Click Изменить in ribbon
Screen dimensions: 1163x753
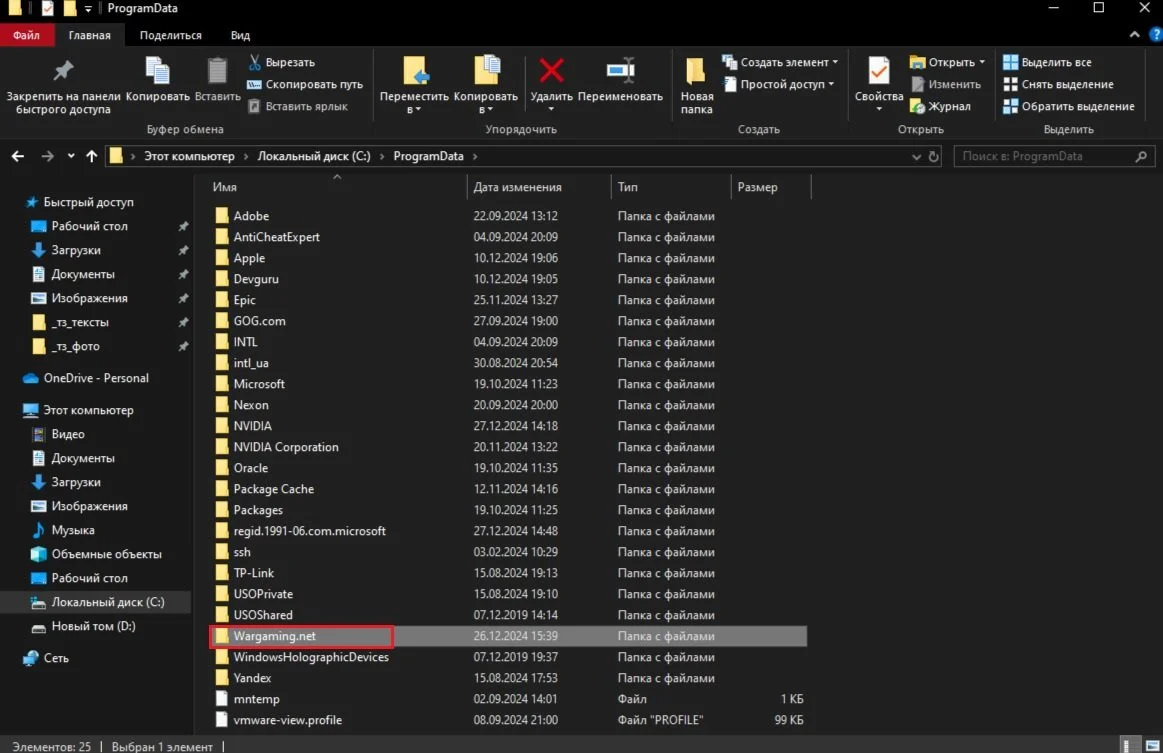[946, 85]
